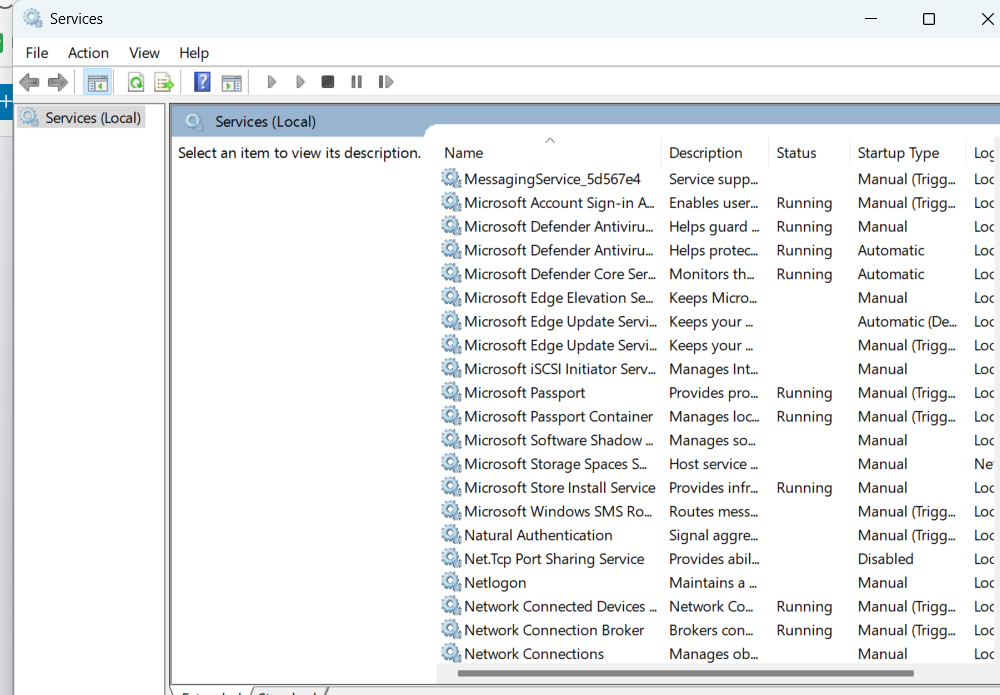Click the gear icon in Services (Local) header
Image resolution: width=1000 pixels, height=695 pixels.
(x=195, y=121)
